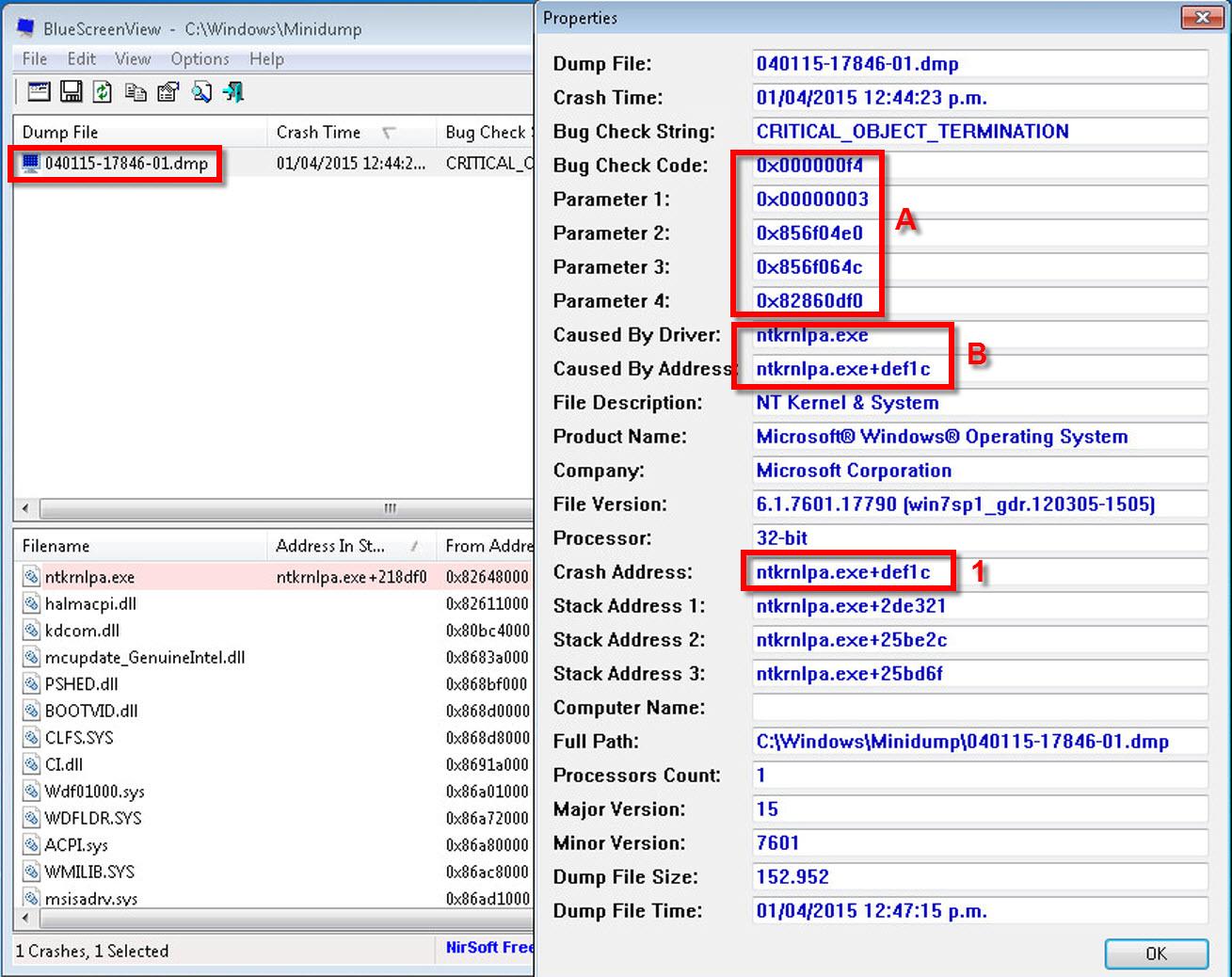The image size is (1232, 977).
Task: Open Properties via toolbar icon
Action: [x=168, y=91]
